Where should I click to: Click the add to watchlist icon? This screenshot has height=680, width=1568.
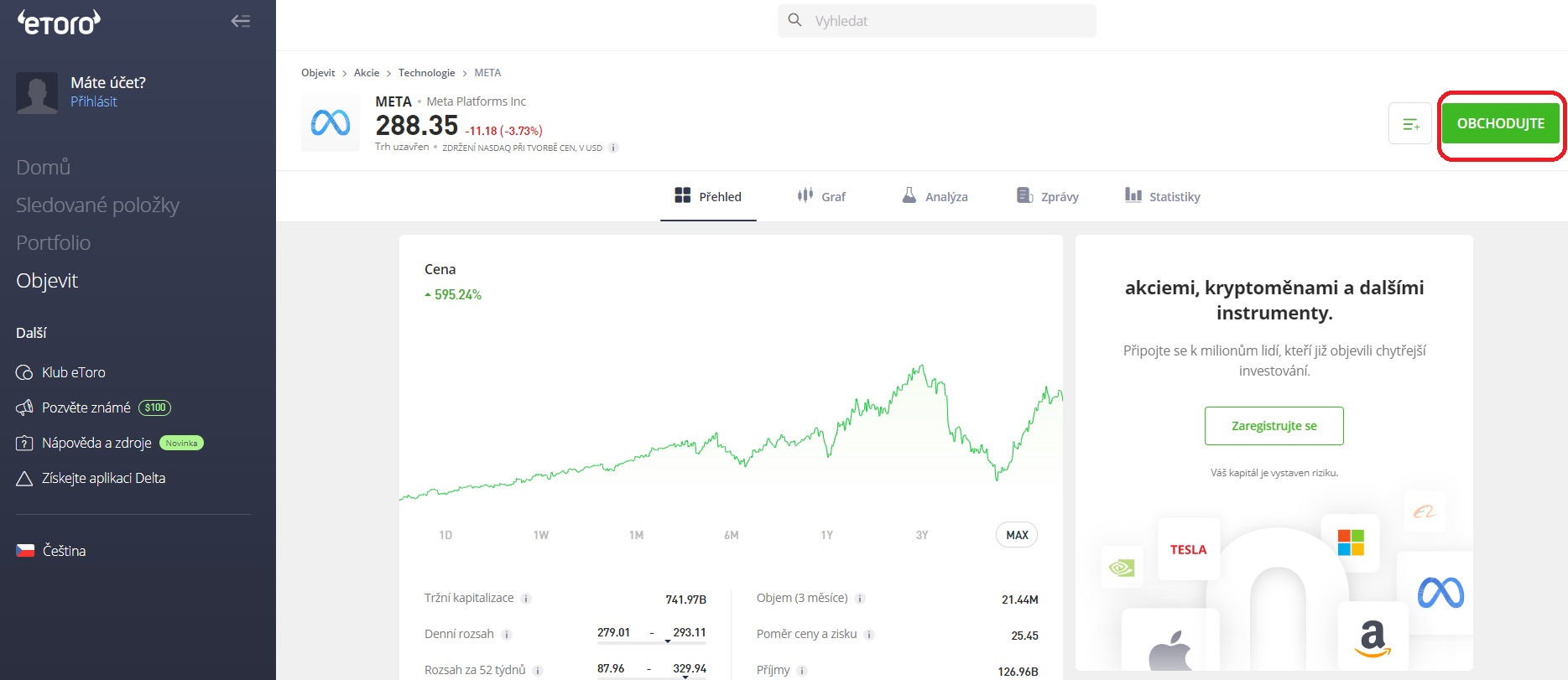tap(1410, 124)
